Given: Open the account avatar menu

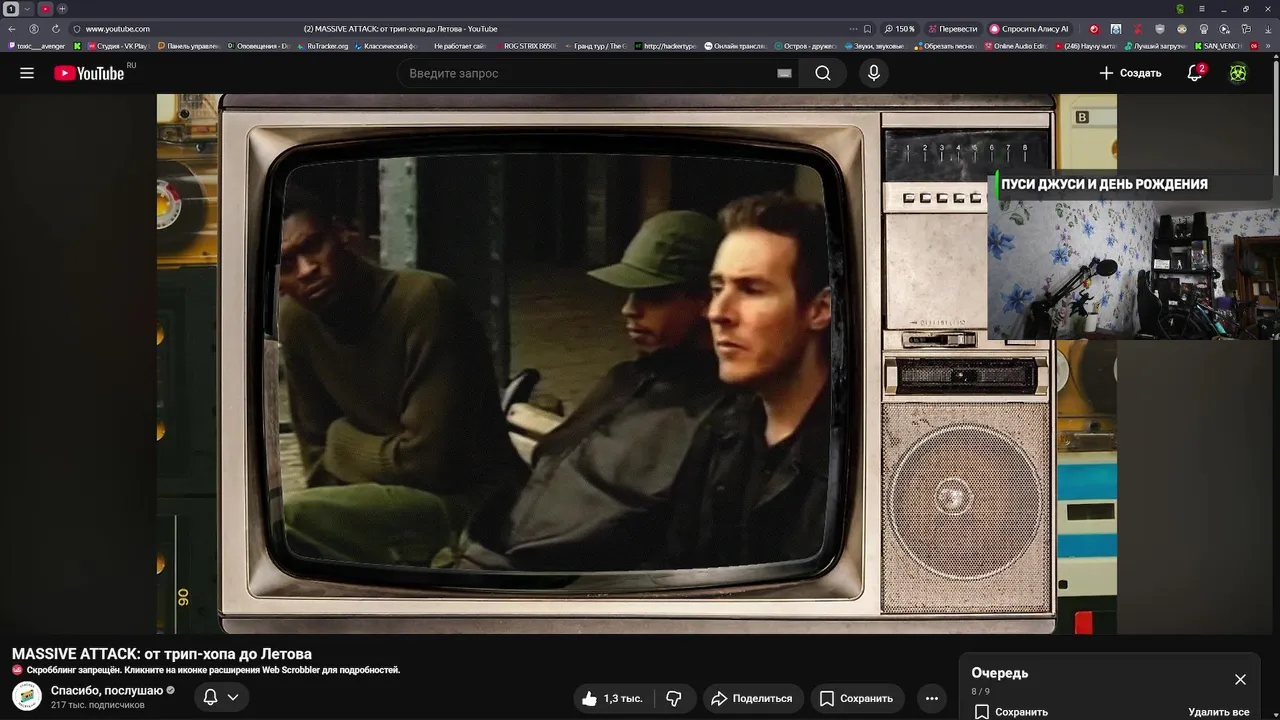Looking at the screenshot, I should tap(1238, 73).
